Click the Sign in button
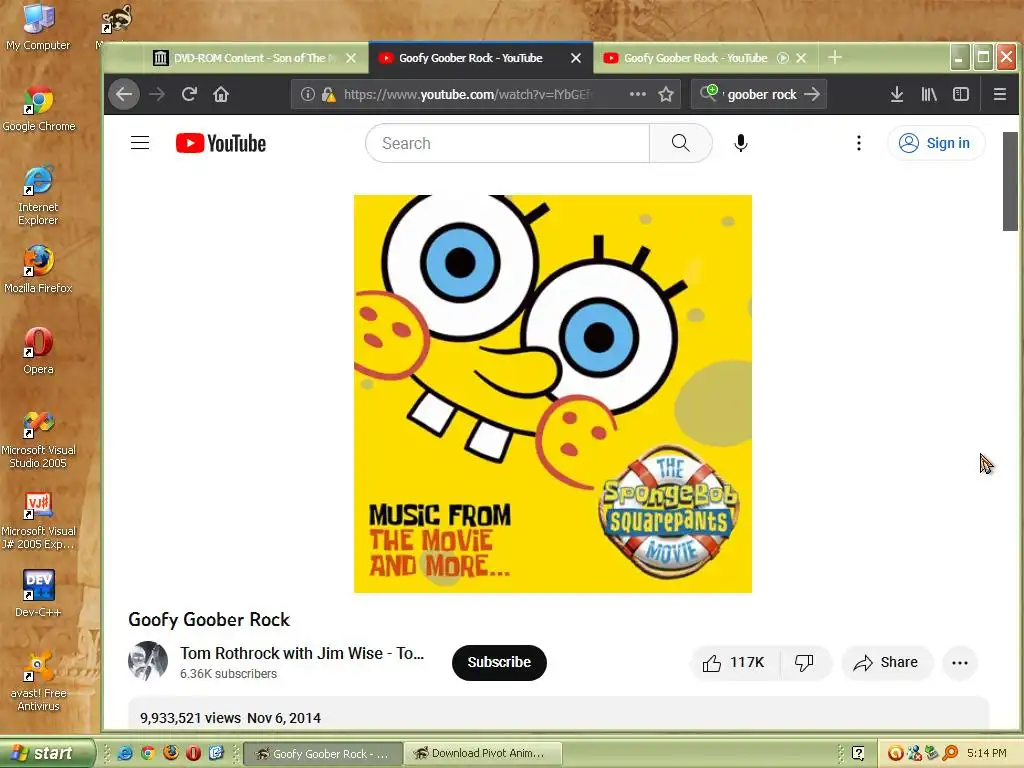 pos(936,143)
